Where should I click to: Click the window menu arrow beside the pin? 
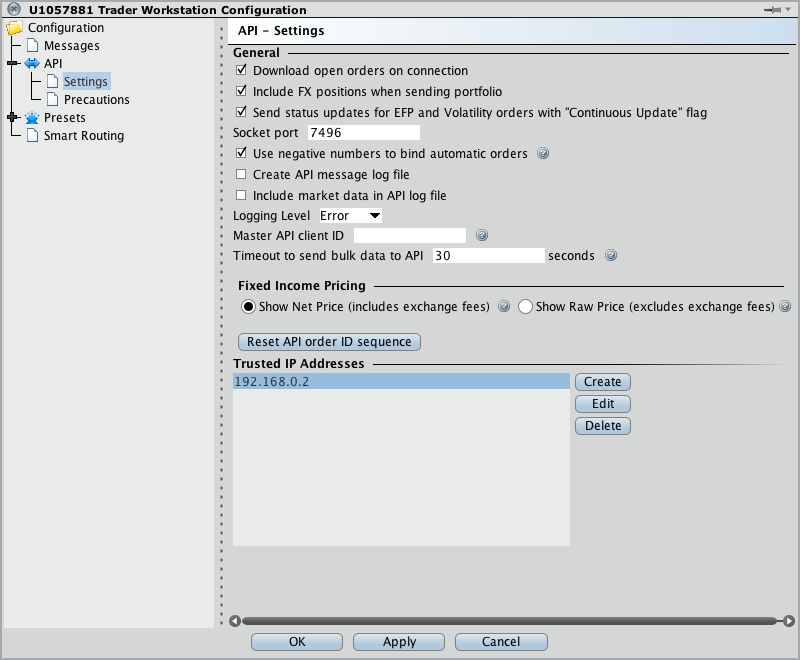click(x=788, y=10)
